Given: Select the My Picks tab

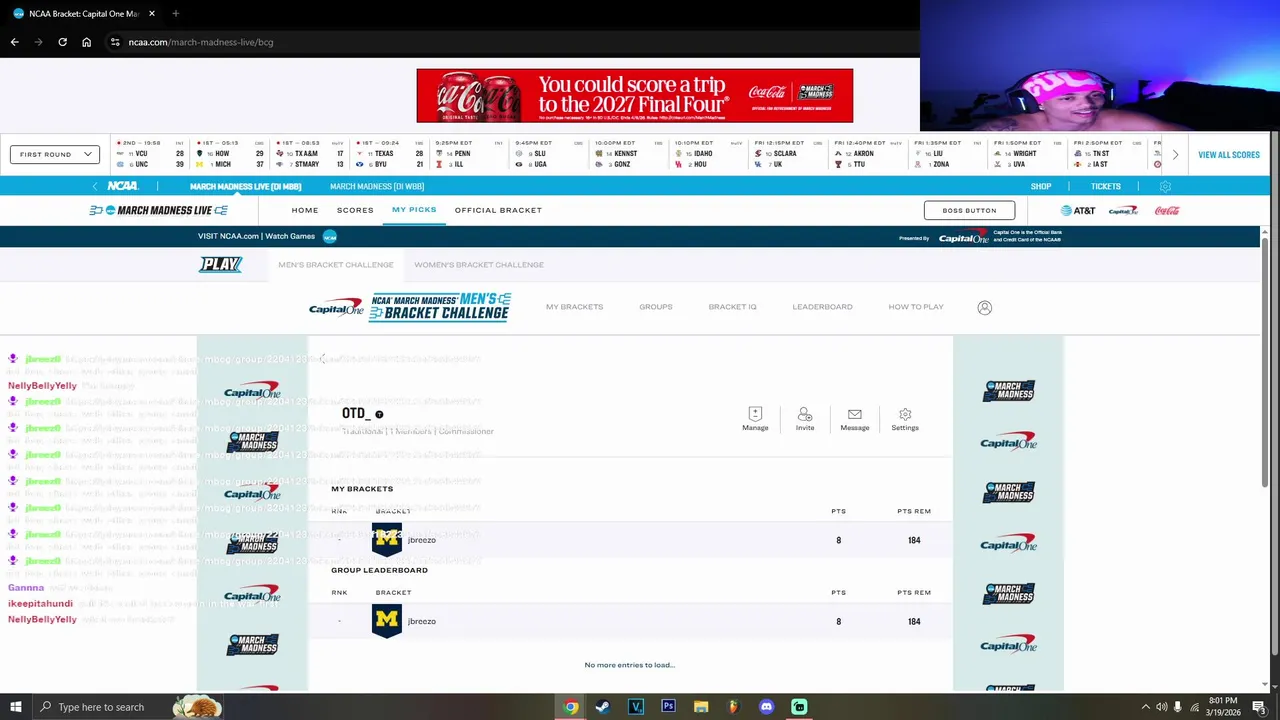Looking at the screenshot, I should pos(414,210).
